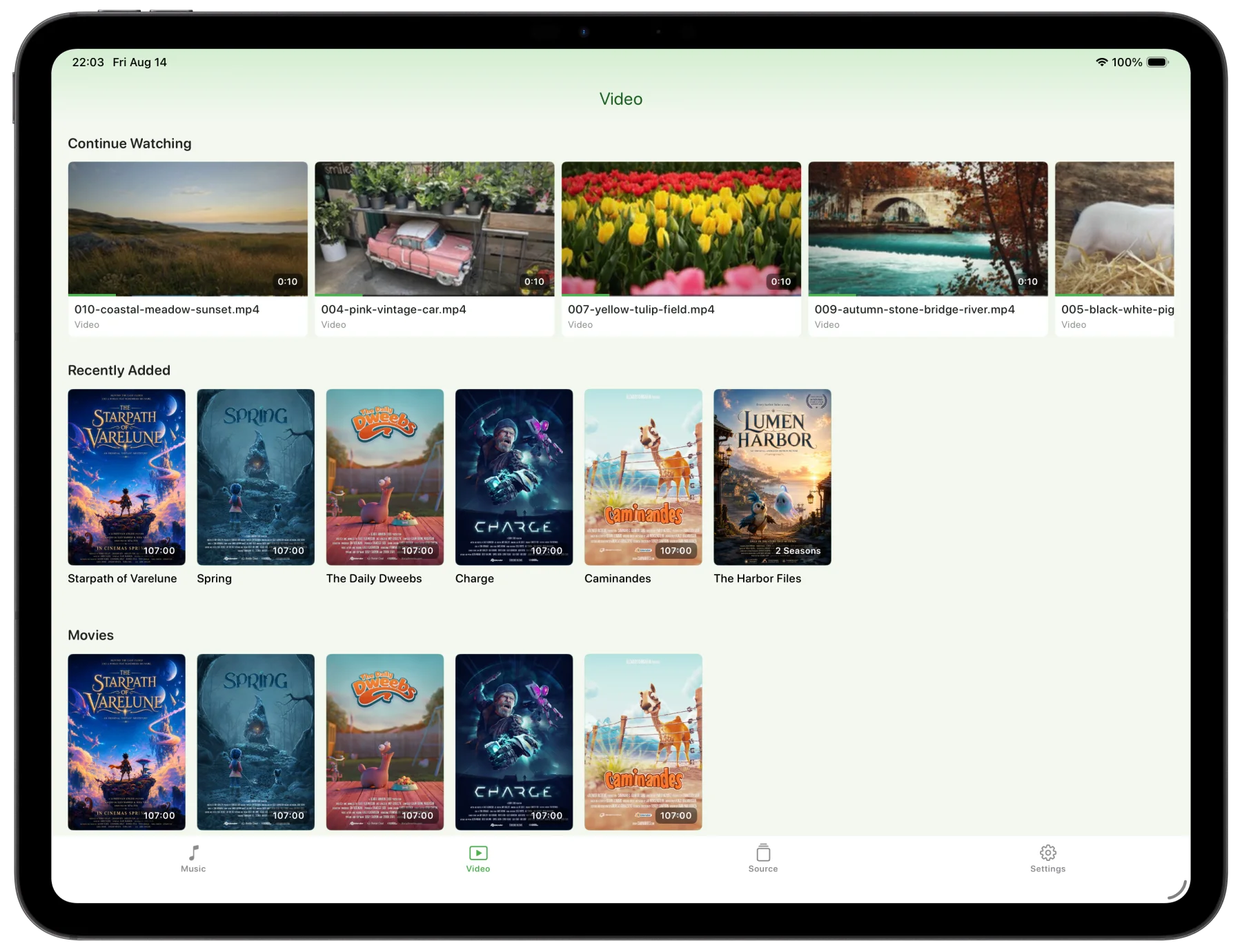Tap the Video page title
The height and width of the screenshot is (952, 1242).
[x=621, y=99]
